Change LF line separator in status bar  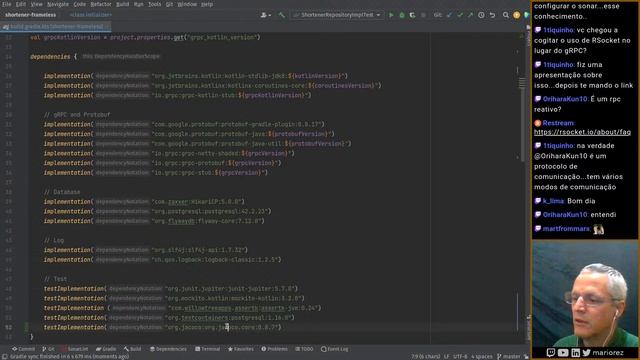(447, 356)
